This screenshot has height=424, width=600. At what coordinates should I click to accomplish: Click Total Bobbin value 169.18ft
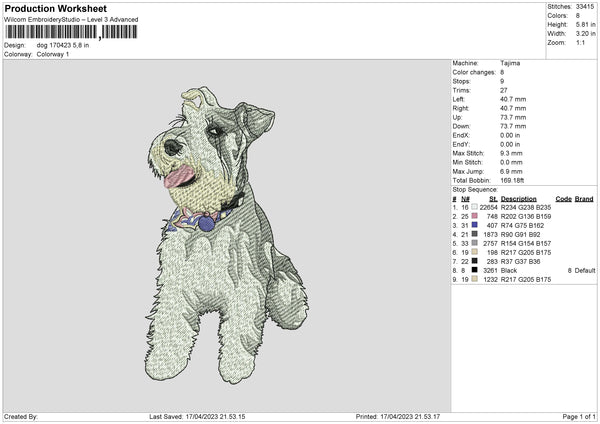[512, 180]
